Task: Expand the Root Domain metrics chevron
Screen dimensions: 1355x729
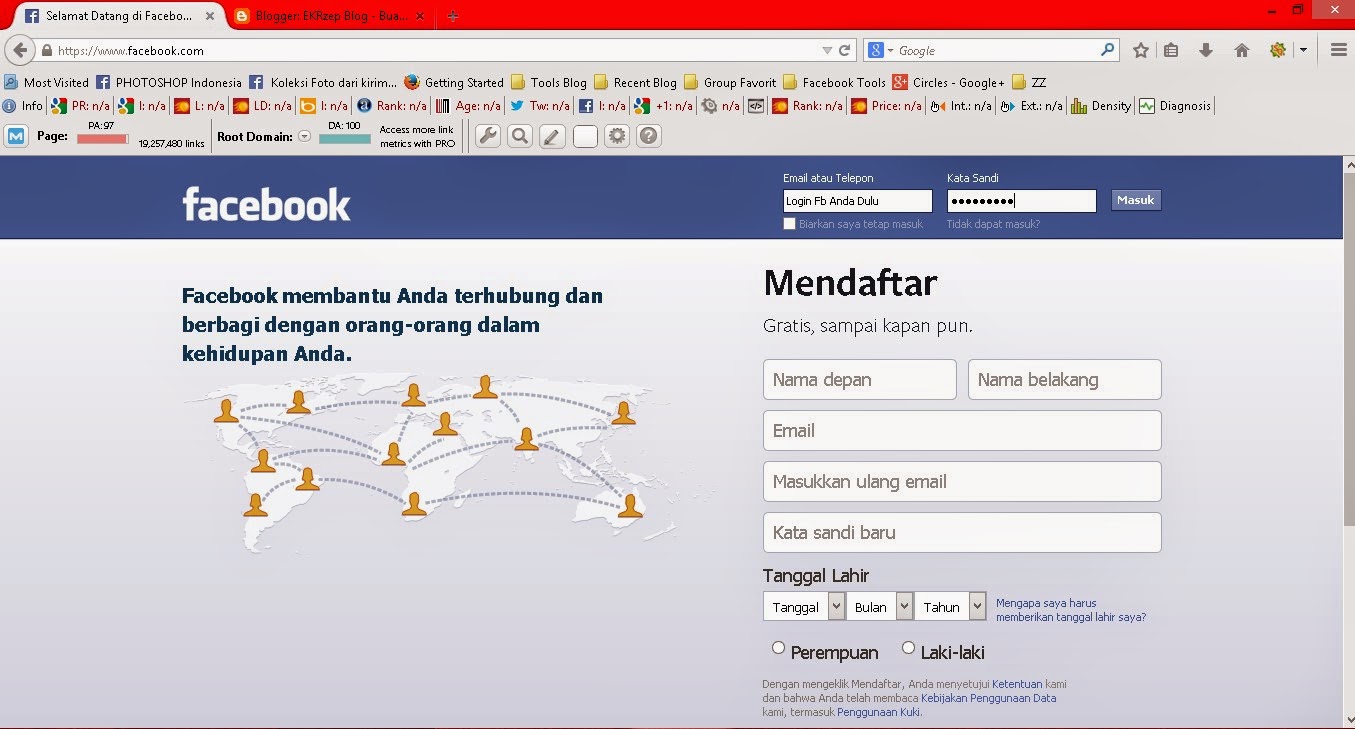Action: tap(304, 136)
